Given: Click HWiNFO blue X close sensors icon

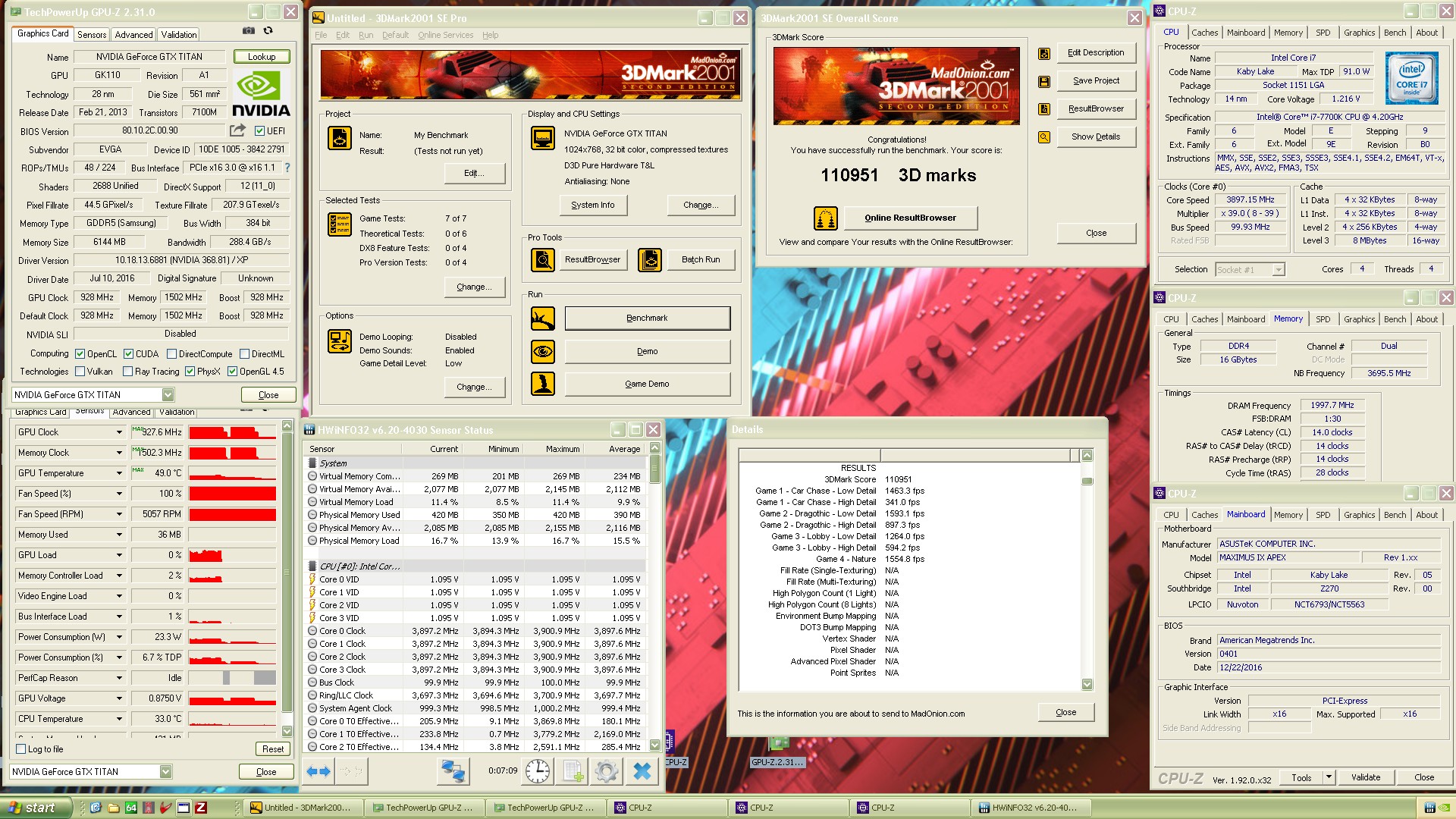Looking at the screenshot, I should pyautogui.click(x=642, y=771).
